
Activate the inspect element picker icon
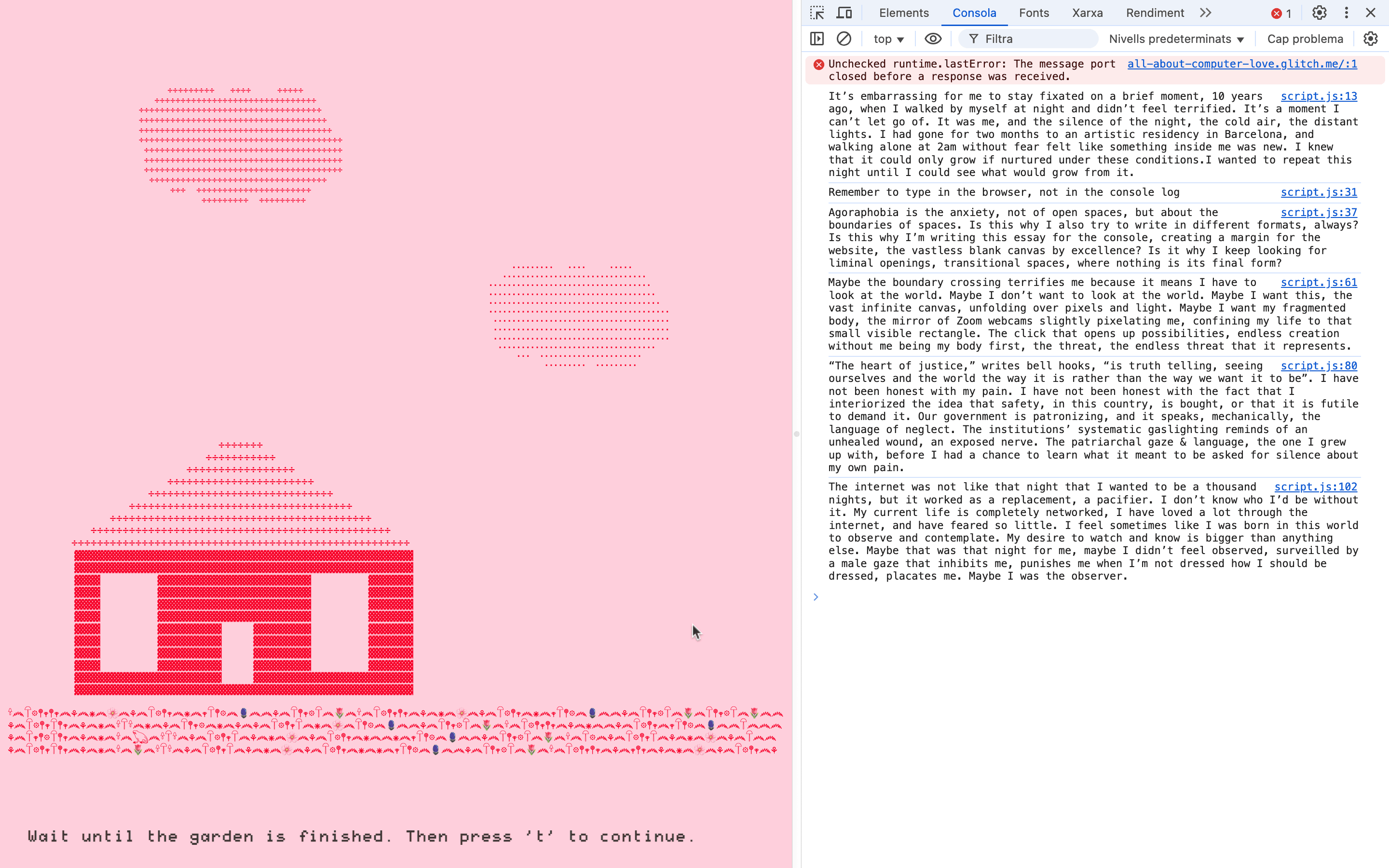point(817,13)
